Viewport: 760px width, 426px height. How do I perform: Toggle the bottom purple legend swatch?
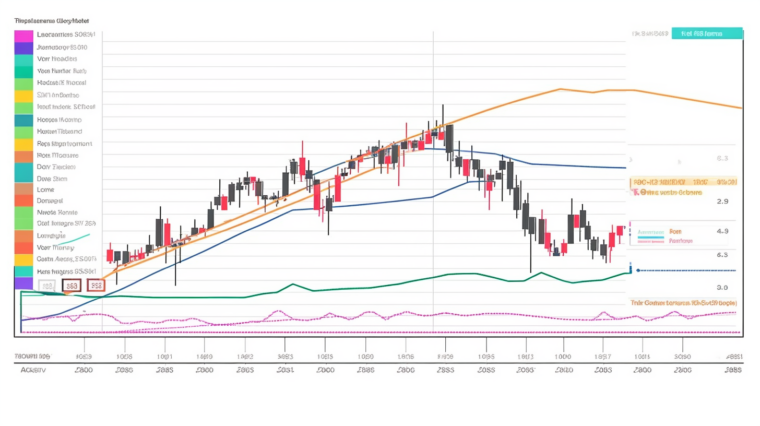click(x=24, y=284)
